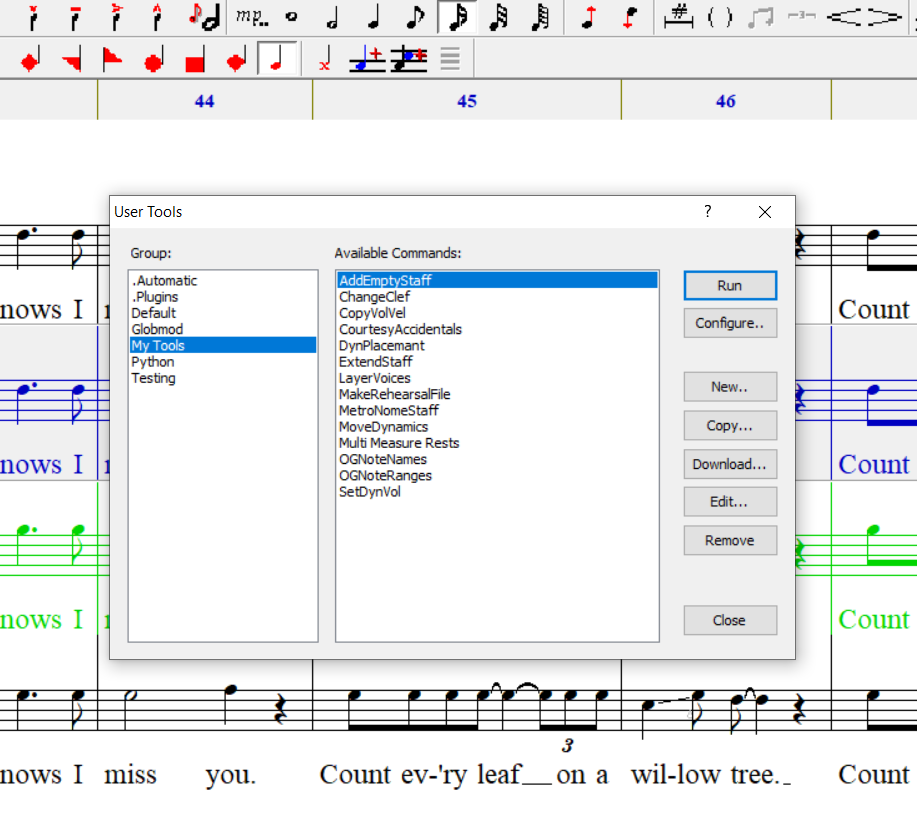Screen dimensions: 917x813
Task: Select the marcato articulation icon
Action: pos(157,17)
